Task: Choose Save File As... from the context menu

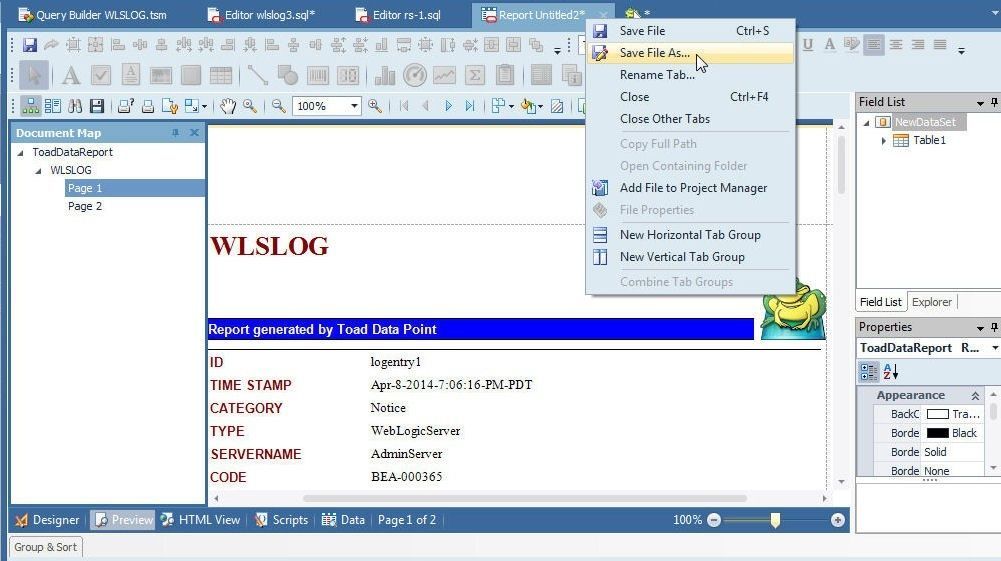Action: pos(690,53)
